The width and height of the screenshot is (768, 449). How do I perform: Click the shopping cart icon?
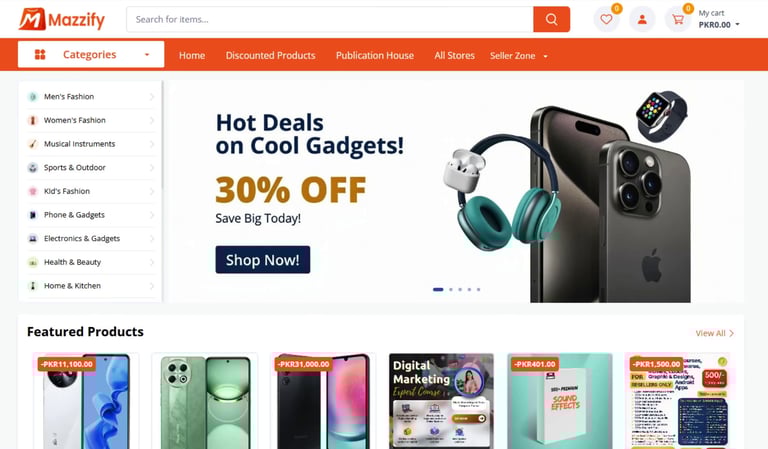[x=678, y=20]
